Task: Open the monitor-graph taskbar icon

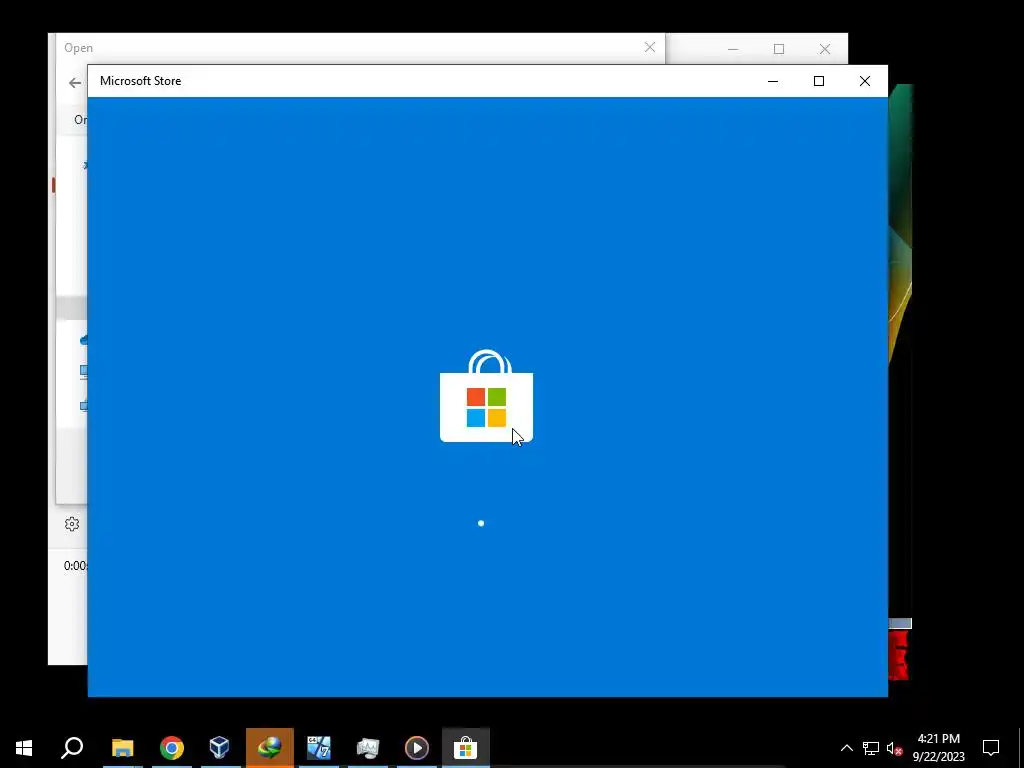Action: point(368,748)
